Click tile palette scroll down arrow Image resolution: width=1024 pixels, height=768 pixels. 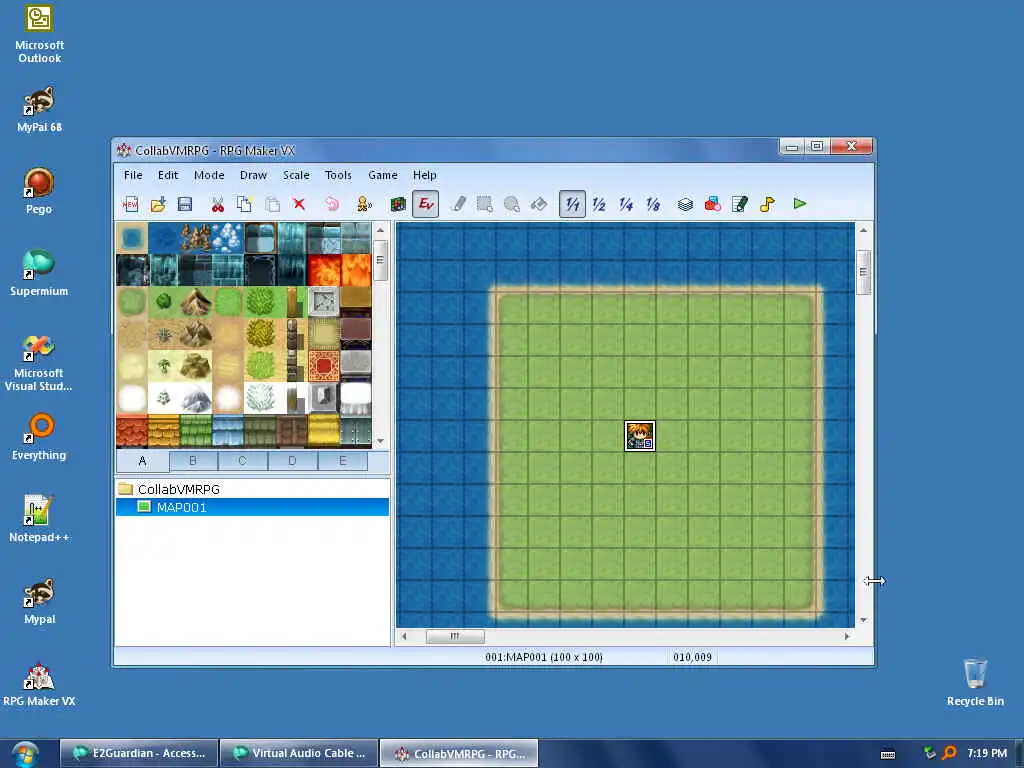[x=380, y=441]
